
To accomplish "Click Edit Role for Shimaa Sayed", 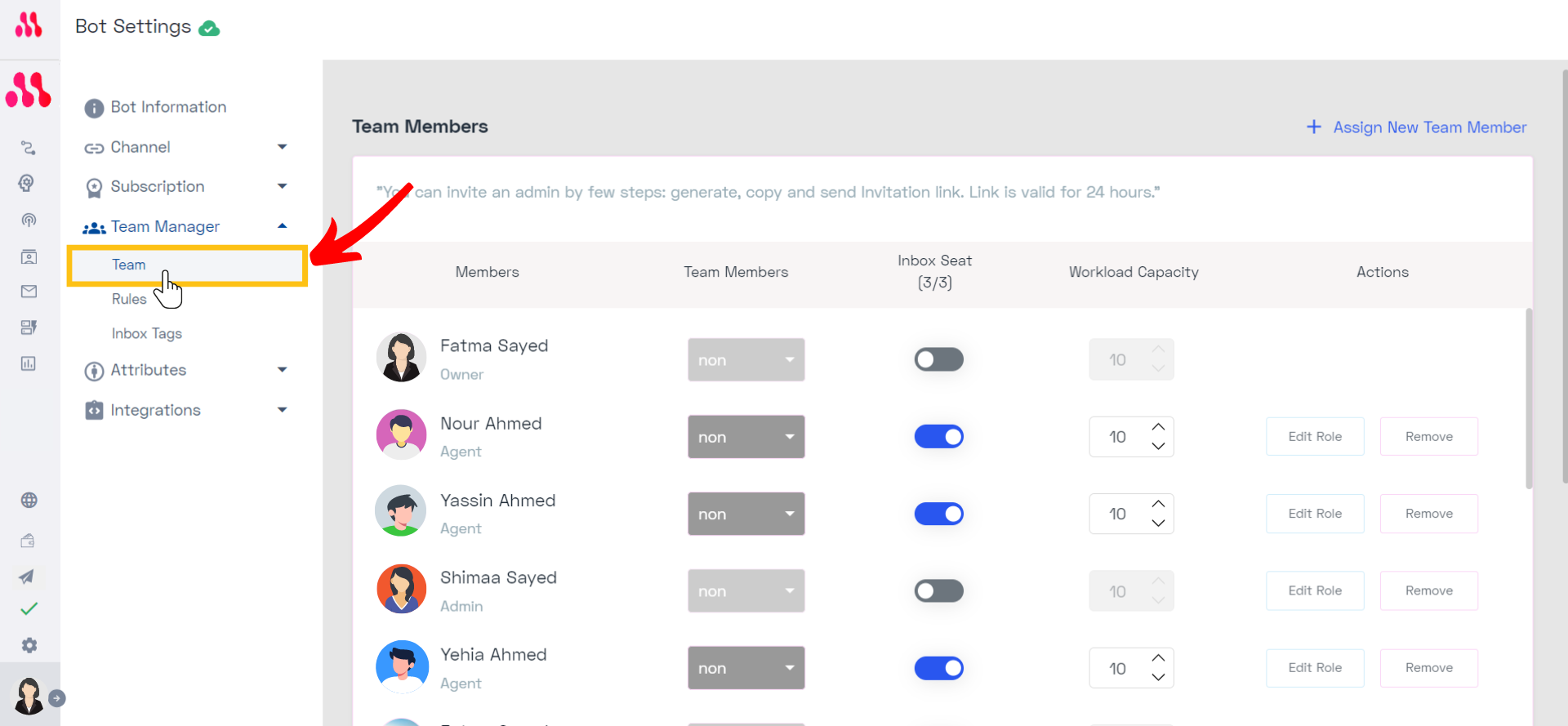I will (x=1315, y=590).
